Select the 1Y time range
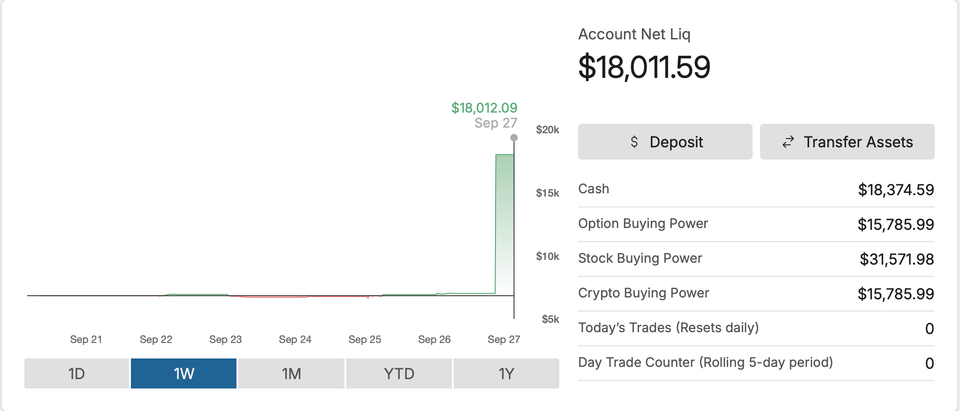This screenshot has height=411, width=960. 505,374
